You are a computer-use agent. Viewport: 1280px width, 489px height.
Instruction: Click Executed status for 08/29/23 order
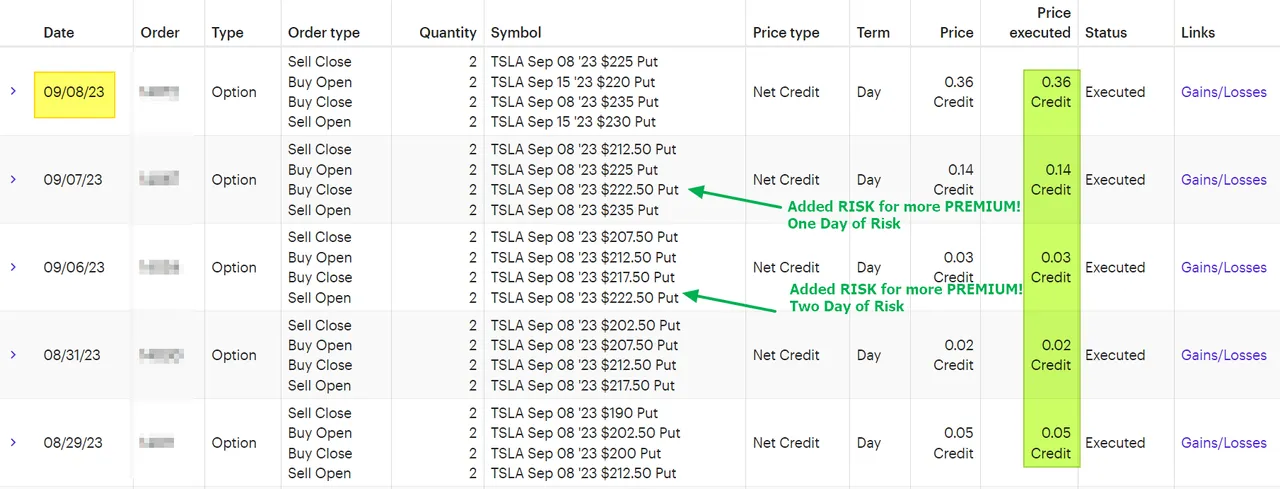[x=1115, y=443]
